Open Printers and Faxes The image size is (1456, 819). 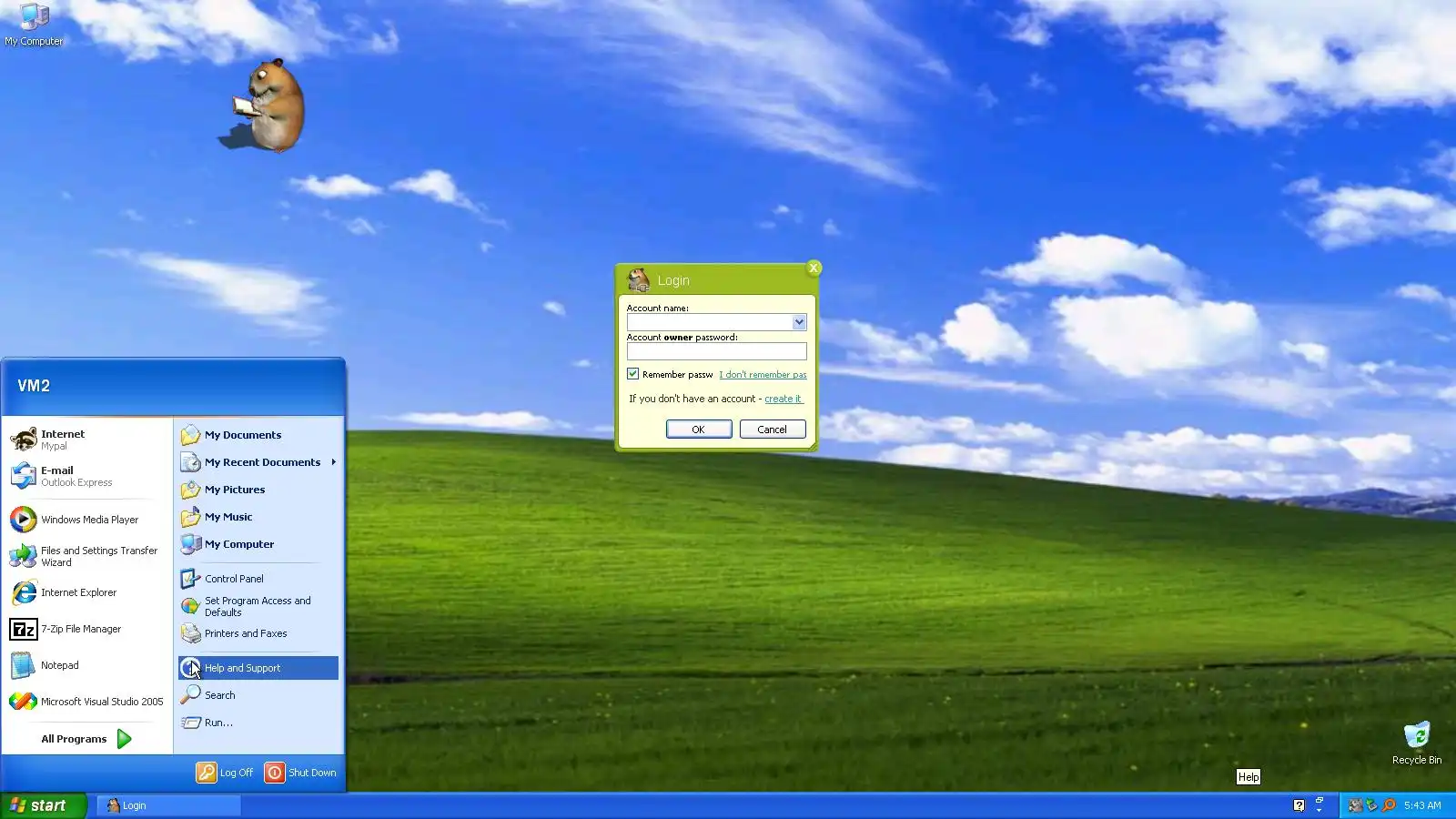(258, 633)
